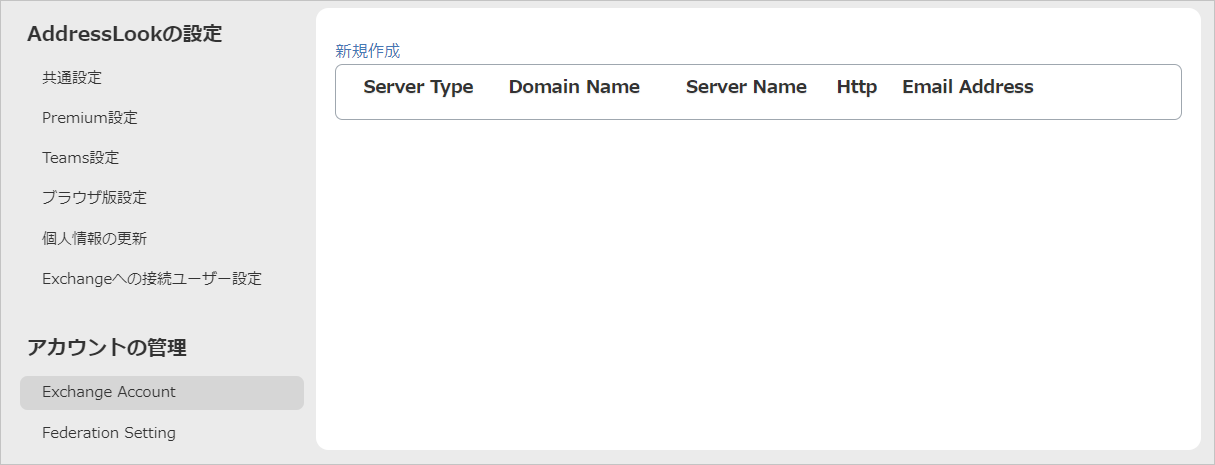The image size is (1215, 465).
Task: Click the AddressLookの設定 section heading
Action: 125,34
